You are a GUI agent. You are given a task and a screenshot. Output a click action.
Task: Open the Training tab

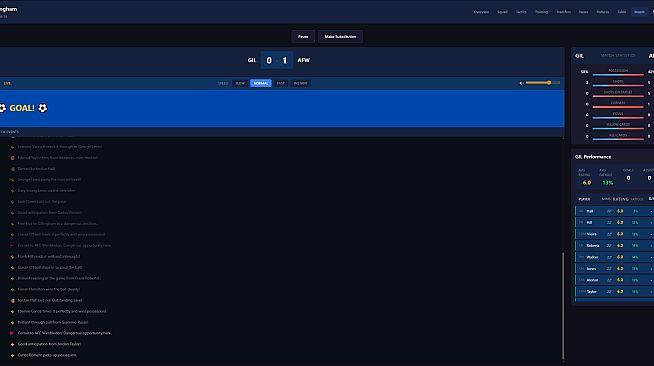tap(541, 12)
